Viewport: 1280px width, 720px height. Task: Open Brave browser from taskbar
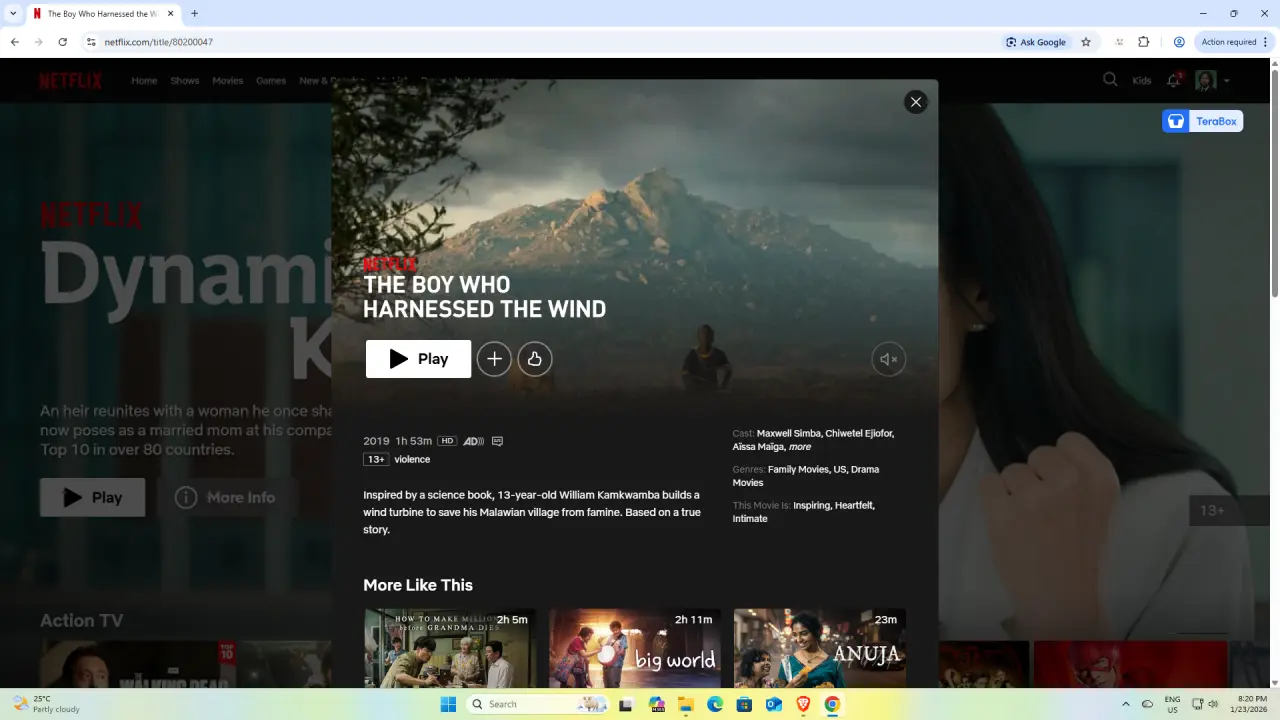802,704
